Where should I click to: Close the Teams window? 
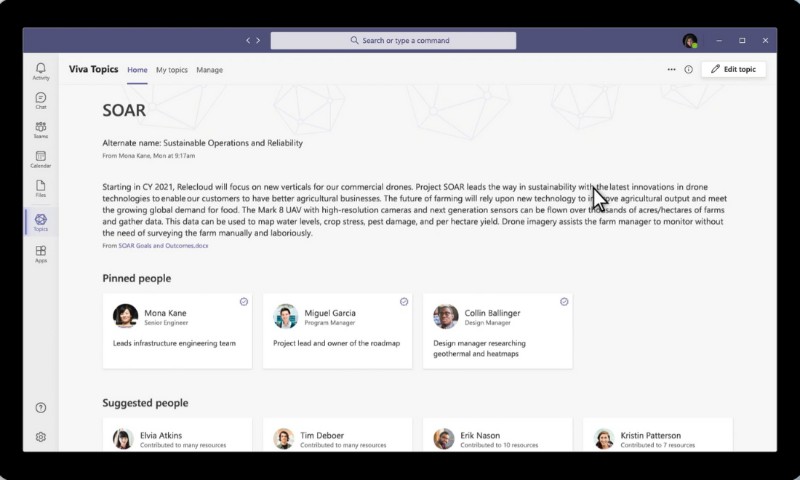765,40
